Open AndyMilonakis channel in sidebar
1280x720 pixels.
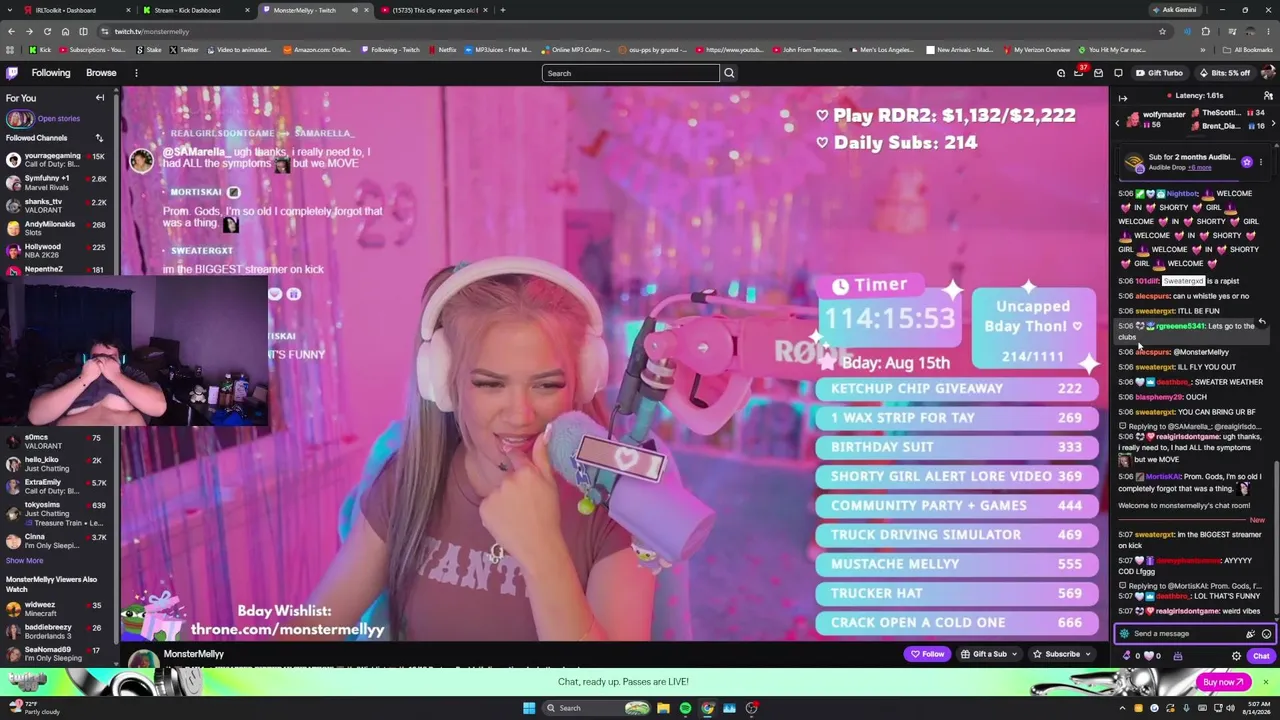point(58,228)
